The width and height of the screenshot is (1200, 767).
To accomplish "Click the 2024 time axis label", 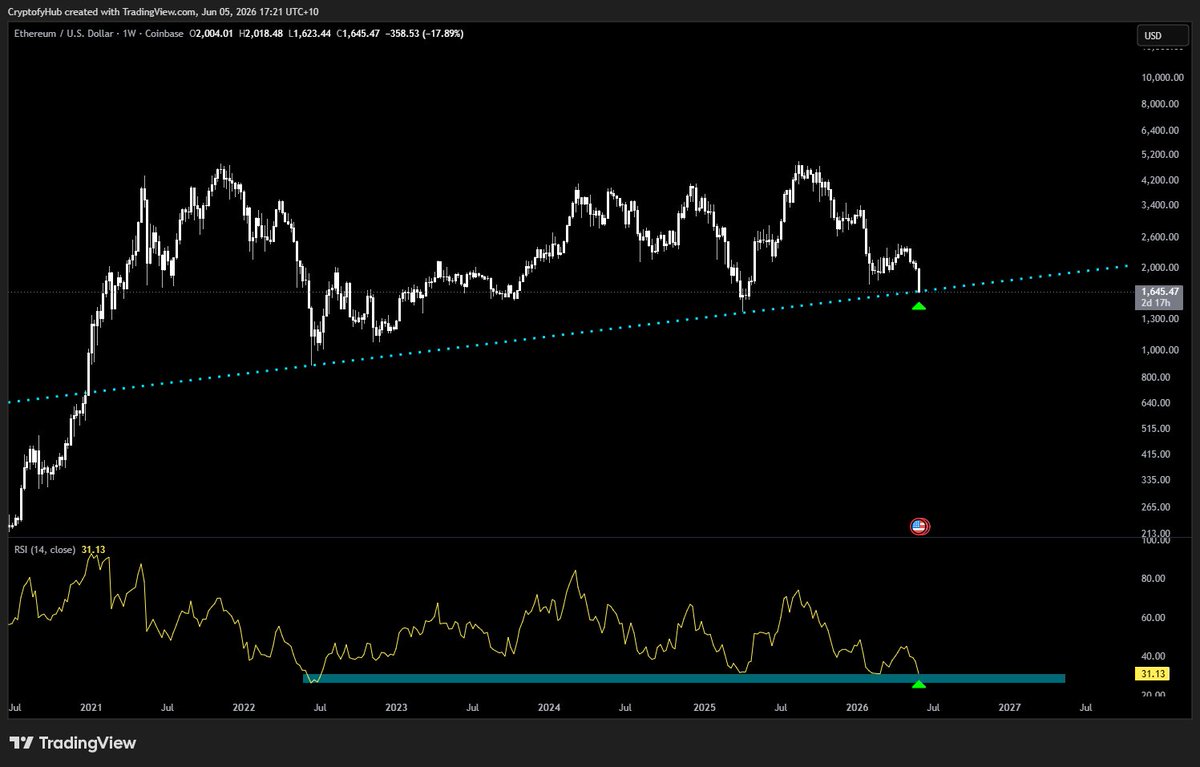I will pos(549,708).
